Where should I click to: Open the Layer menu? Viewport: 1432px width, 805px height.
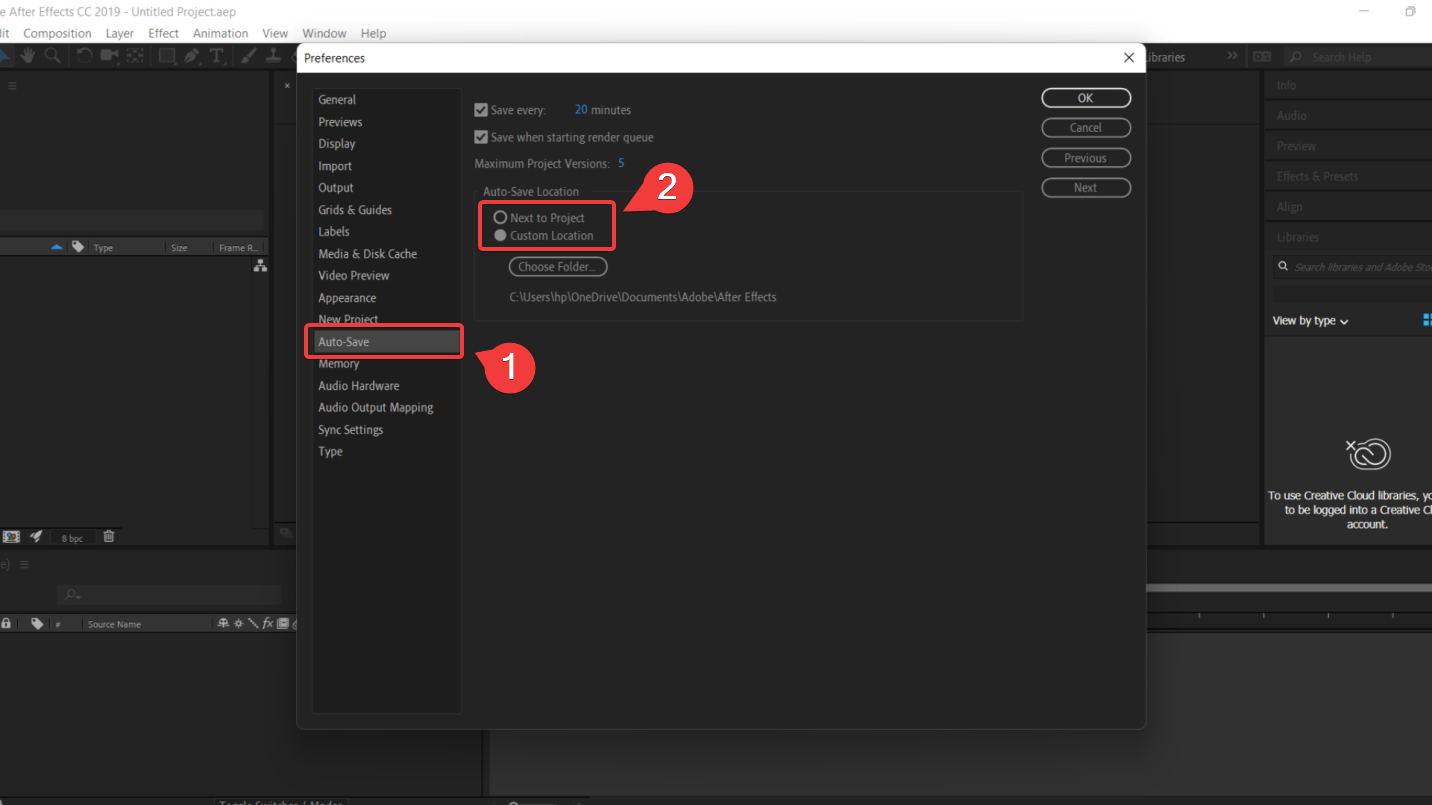pos(120,33)
